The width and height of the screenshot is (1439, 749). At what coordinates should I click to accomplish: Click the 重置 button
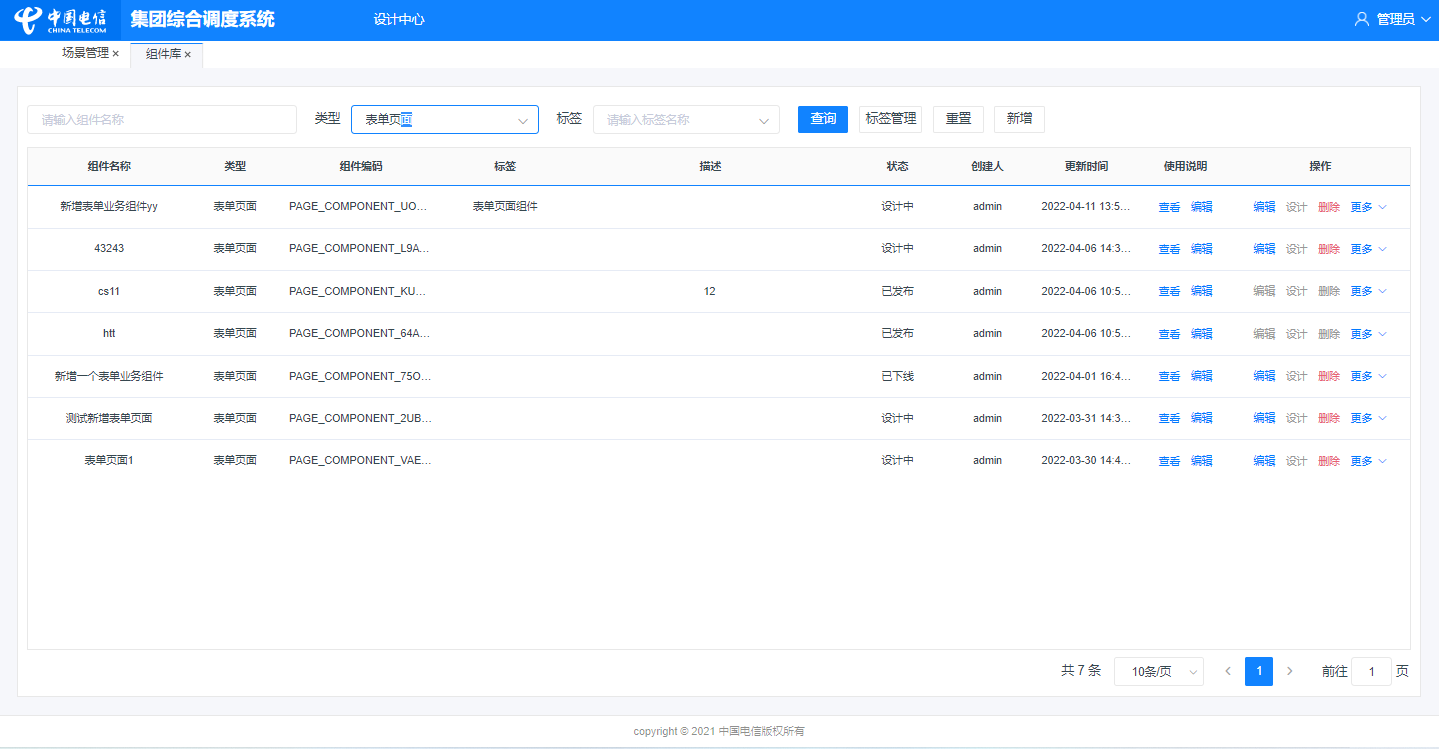[958, 119]
